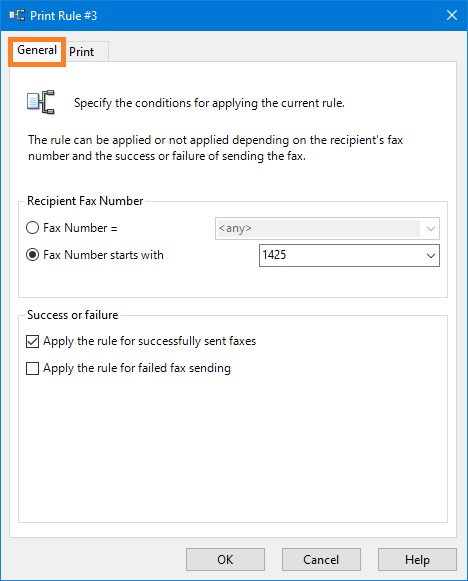Open Help for this dialog
The height and width of the screenshot is (581, 468).
pos(417,560)
